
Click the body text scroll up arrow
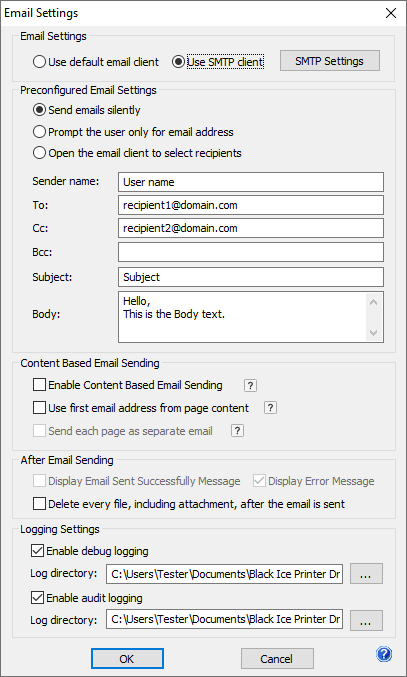pyautogui.click(x=374, y=302)
